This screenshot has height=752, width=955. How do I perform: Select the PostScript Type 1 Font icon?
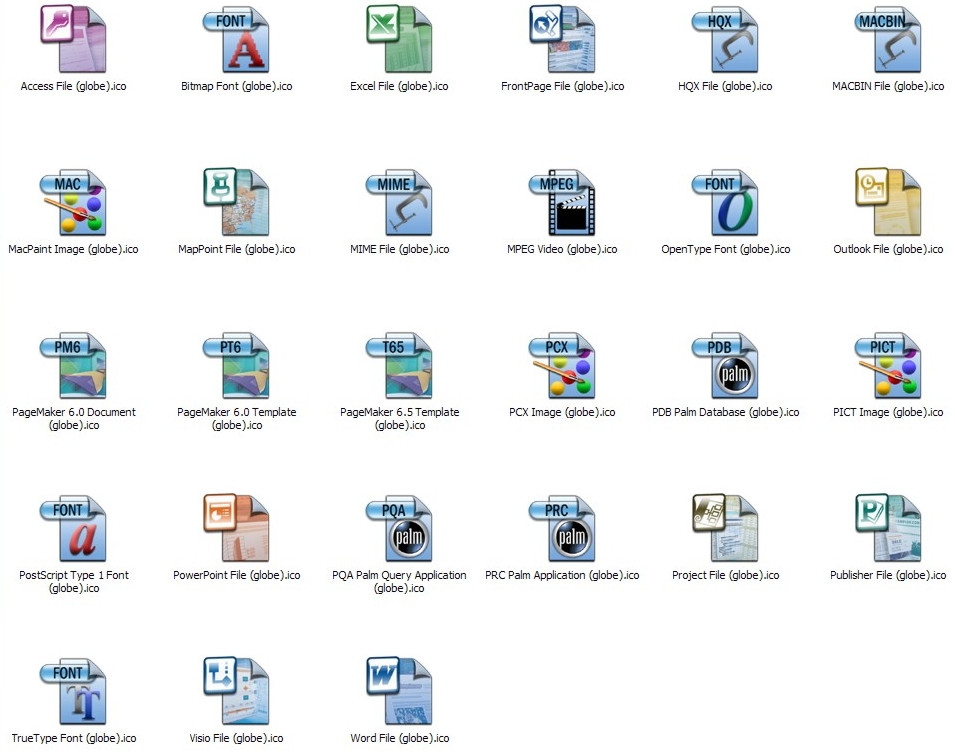click(x=74, y=528)
